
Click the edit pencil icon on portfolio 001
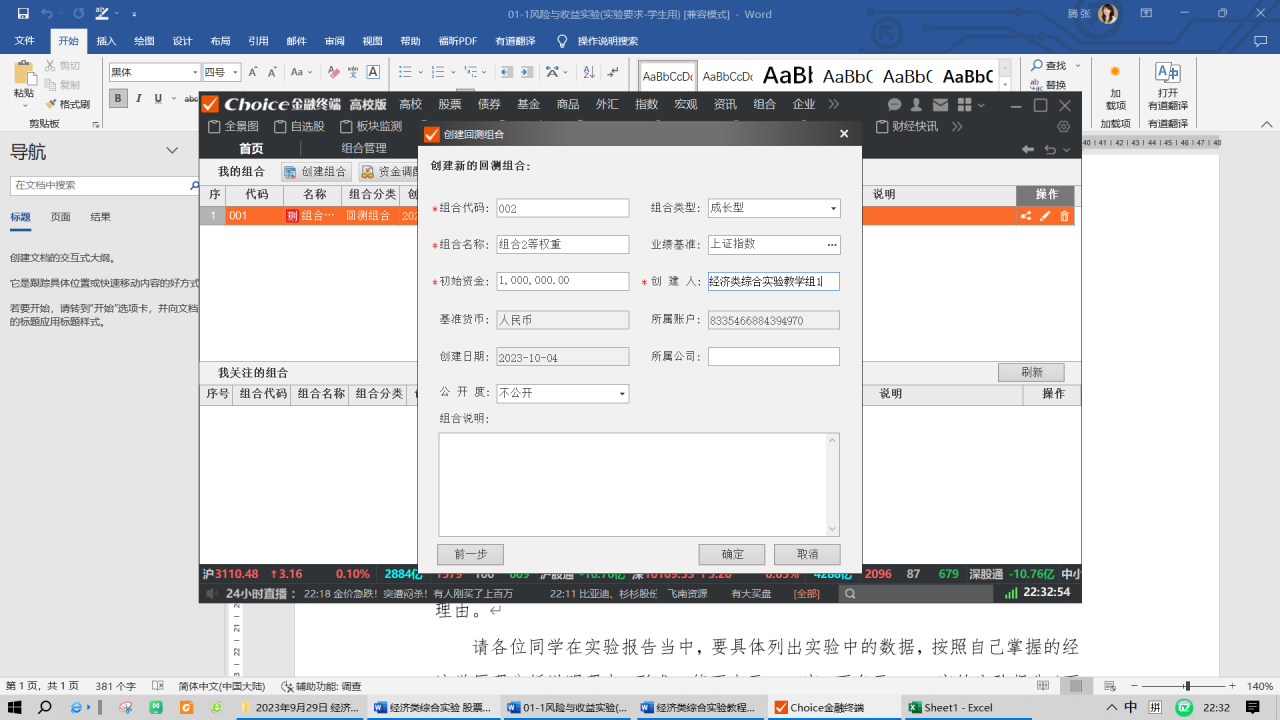[x=1045, y=216]
